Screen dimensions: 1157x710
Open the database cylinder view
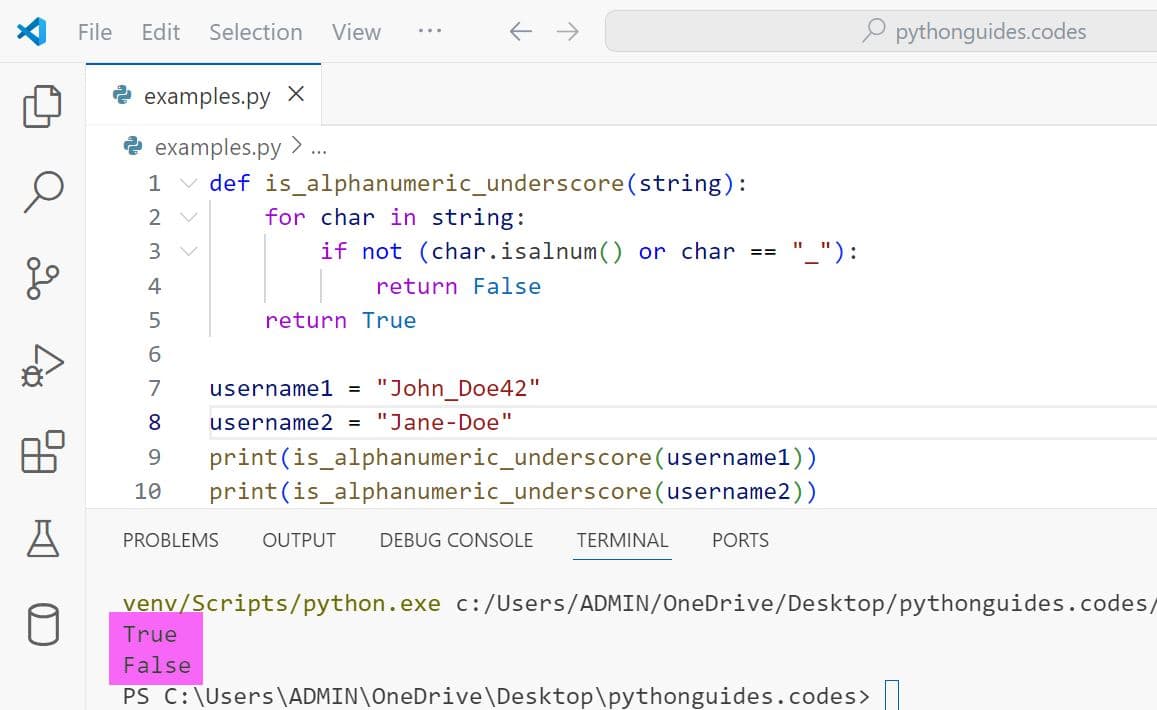[43, 624]
